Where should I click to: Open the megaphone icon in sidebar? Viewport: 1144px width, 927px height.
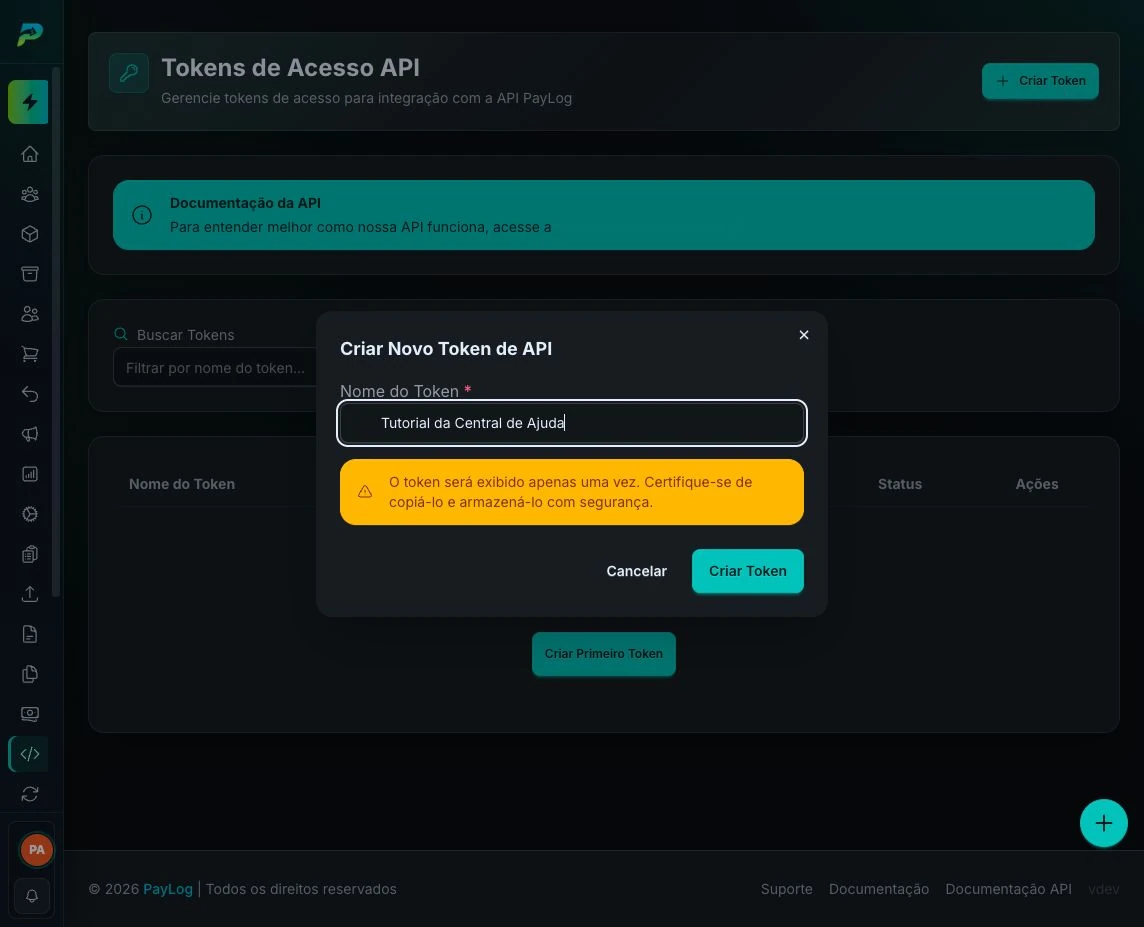[30, 435]
